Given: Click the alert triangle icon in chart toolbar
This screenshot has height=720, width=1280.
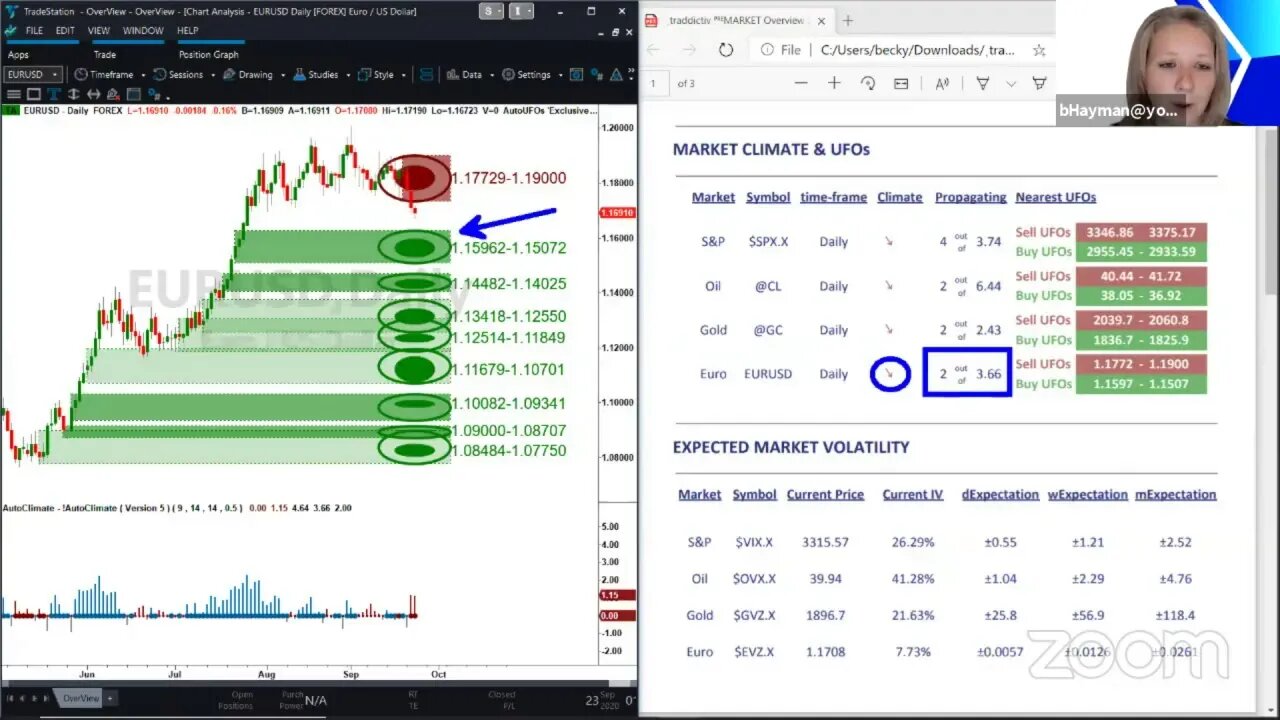Looking at the screenshot, I should click(x=616, y=74).
